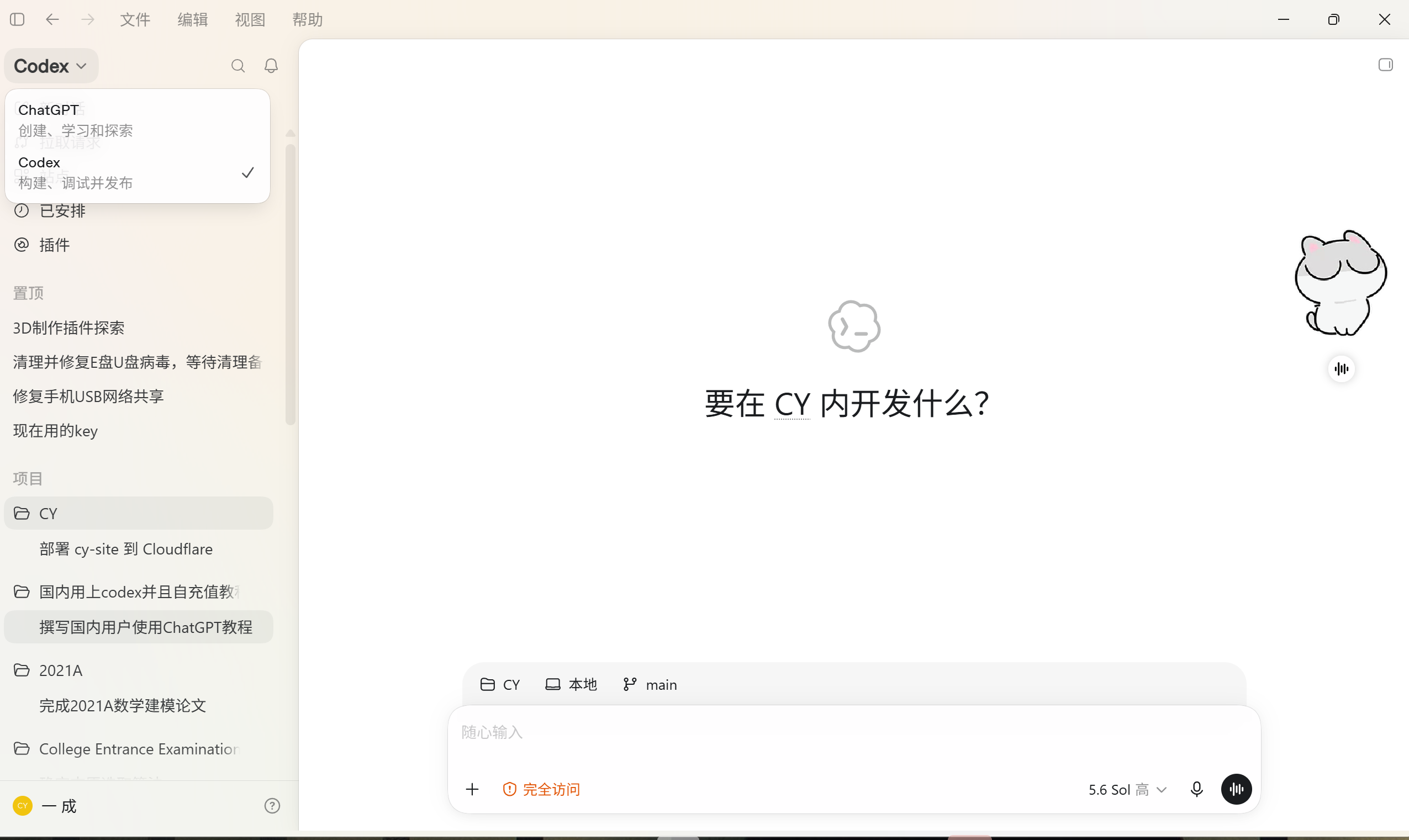Click the 项目 section header

point(28,479)
